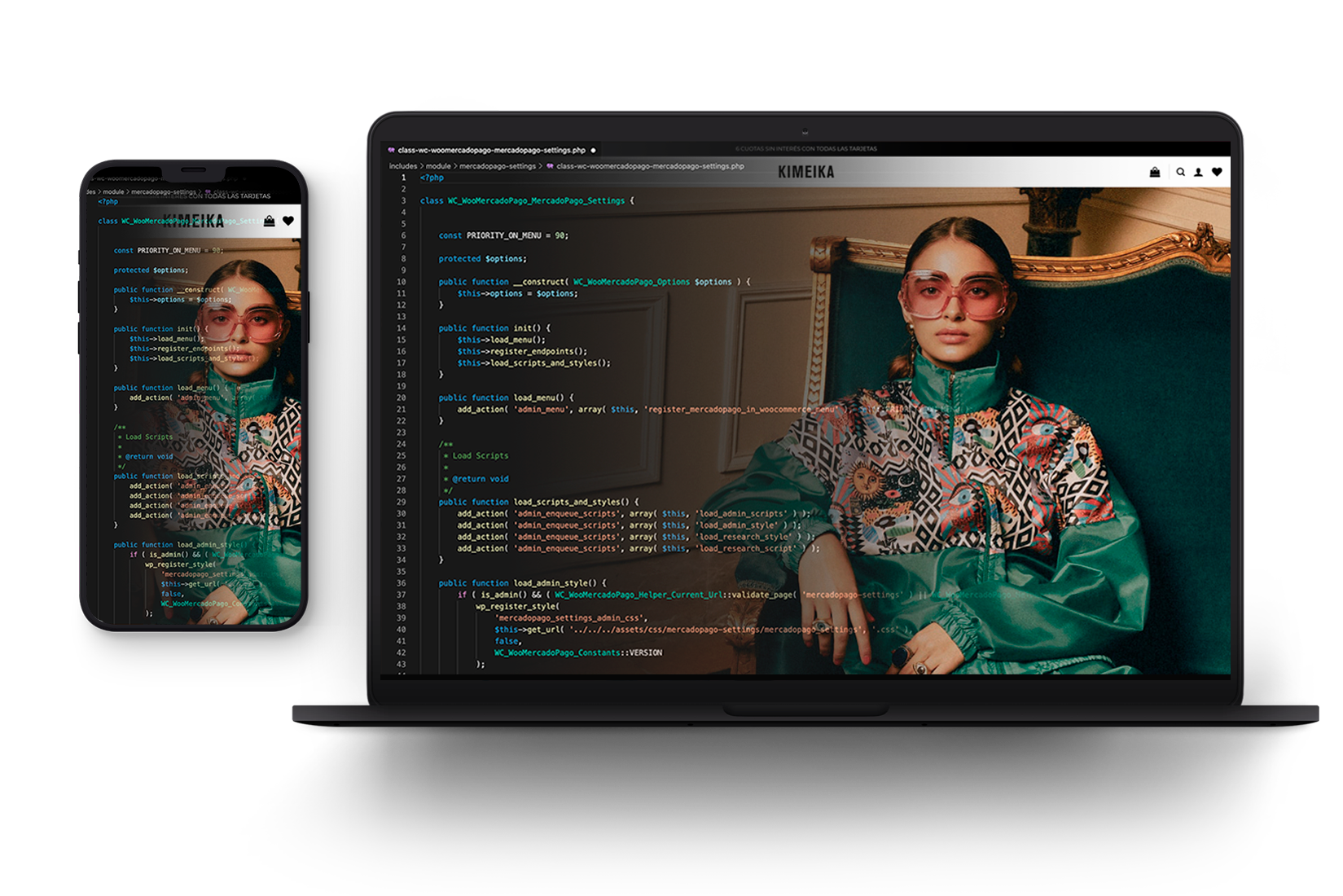This screenshot has height=896, width=1343.
Task: Click the PHP file icon in the laptop editor tab
Action: click(392, 150)
